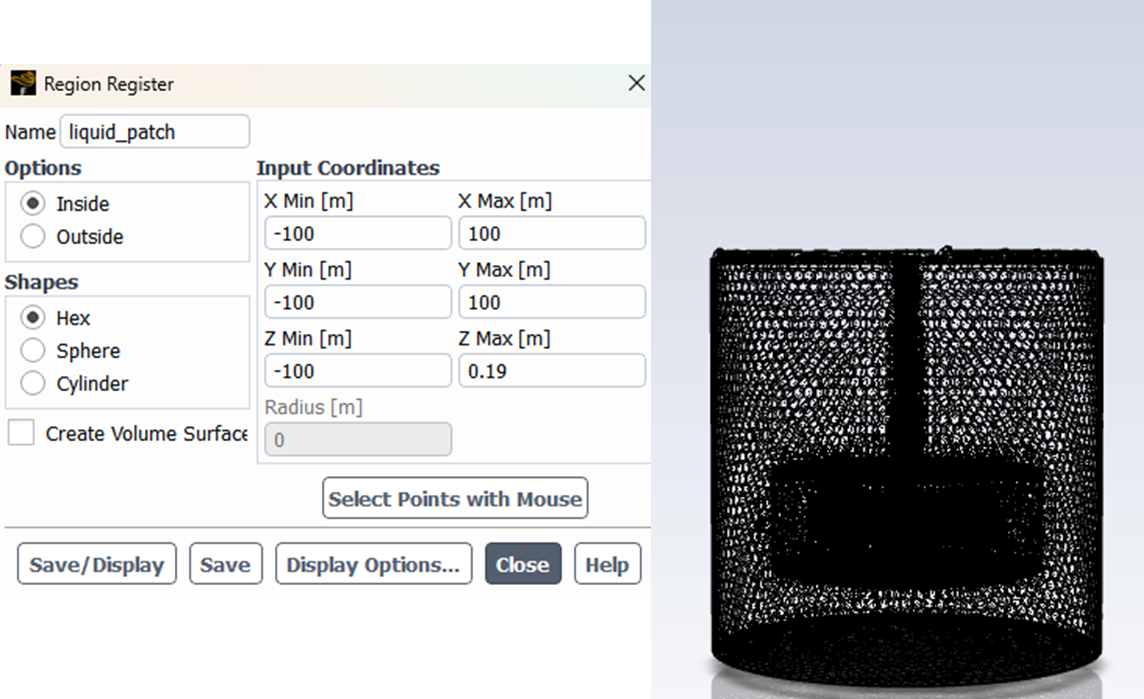Select the Y Min input field
Viewport: 1144px width, 699px height.
357,301
